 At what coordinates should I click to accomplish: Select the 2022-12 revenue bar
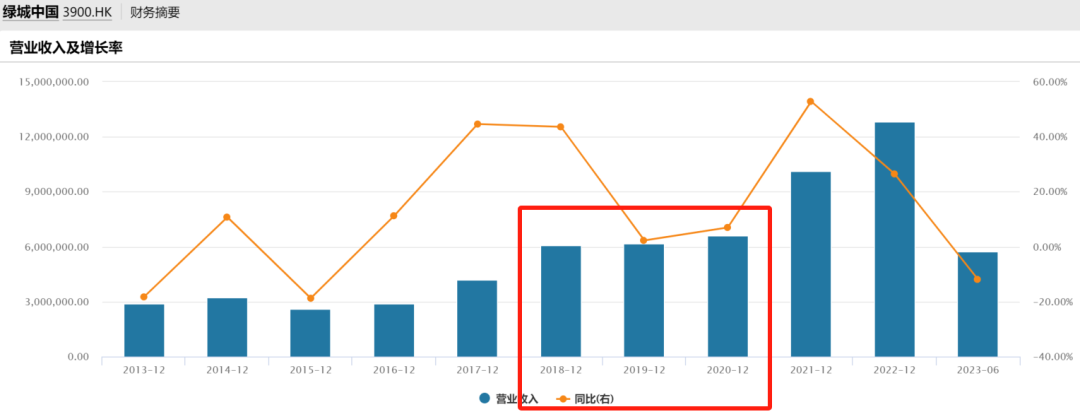pyautogui.click(x=894, y=239)
